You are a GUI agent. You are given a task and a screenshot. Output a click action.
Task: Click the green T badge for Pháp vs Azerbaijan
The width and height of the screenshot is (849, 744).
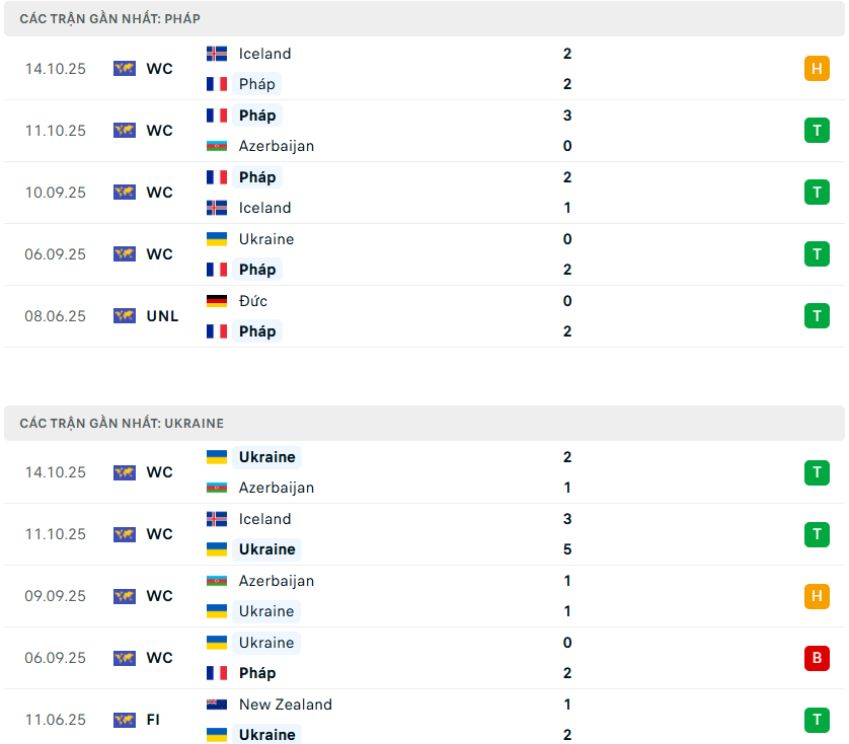pyautogui.click(x=816, y=130)
